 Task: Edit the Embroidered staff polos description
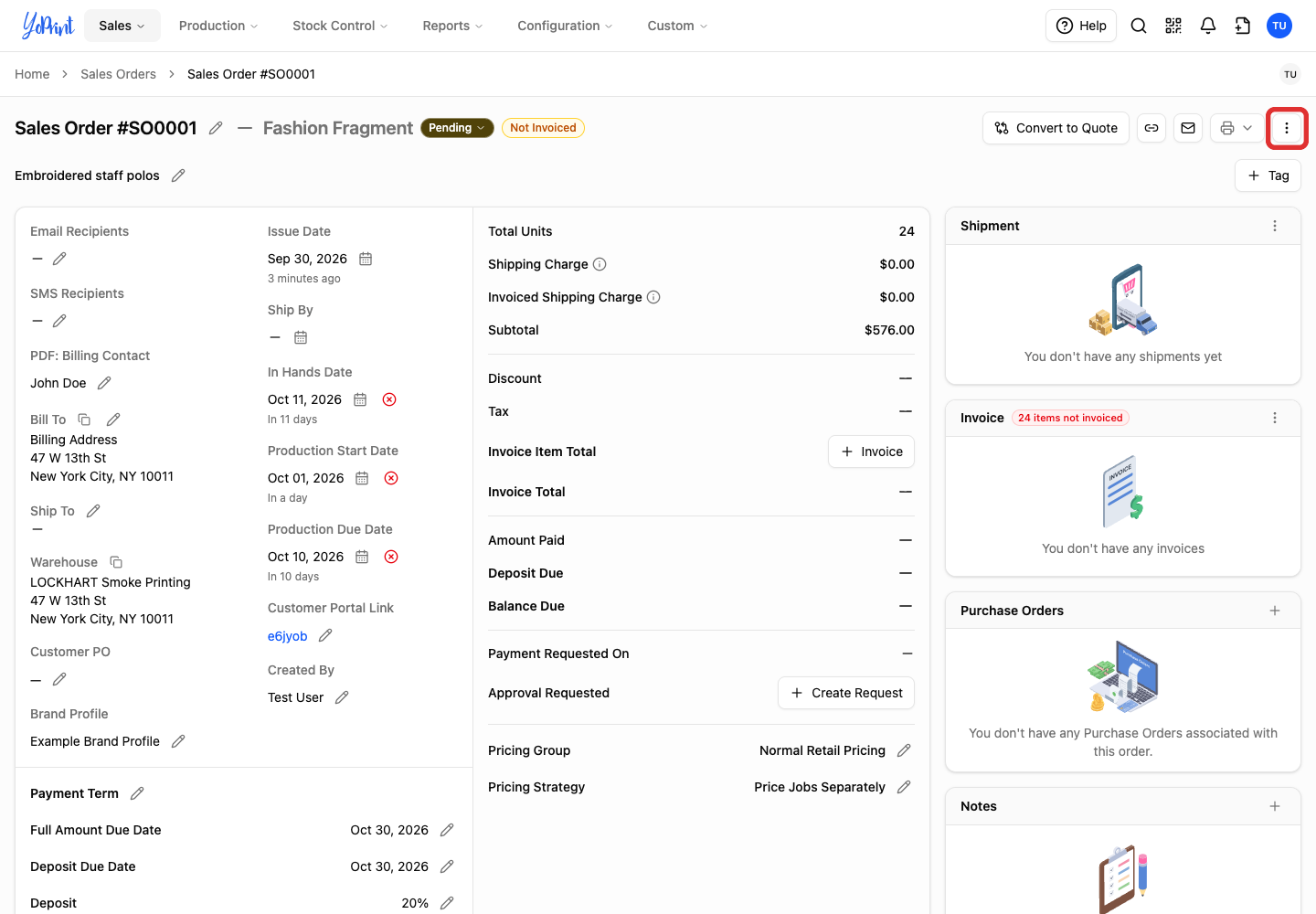coord(178,175)
